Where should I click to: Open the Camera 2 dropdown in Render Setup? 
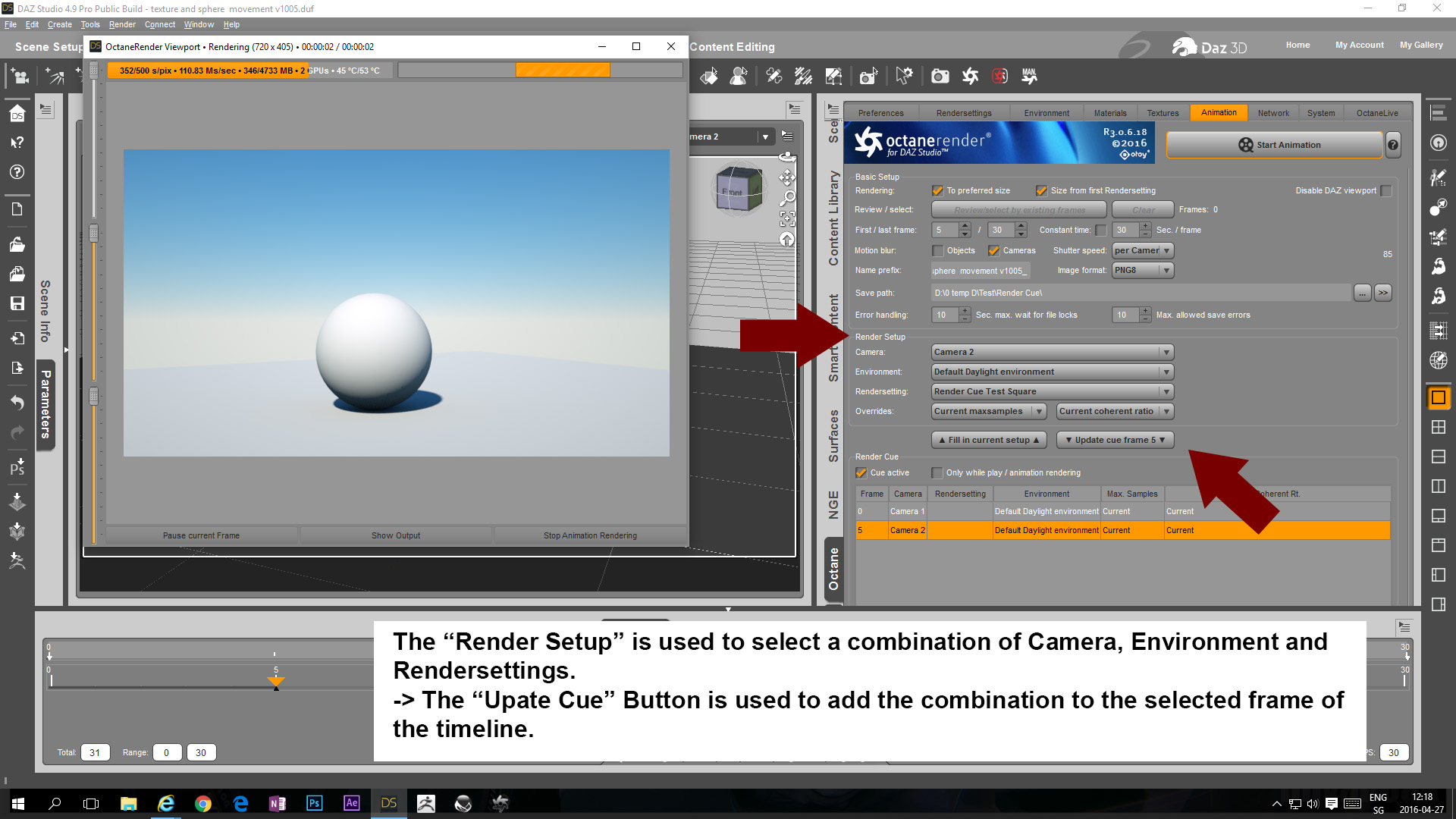[x=1052, y=352]
